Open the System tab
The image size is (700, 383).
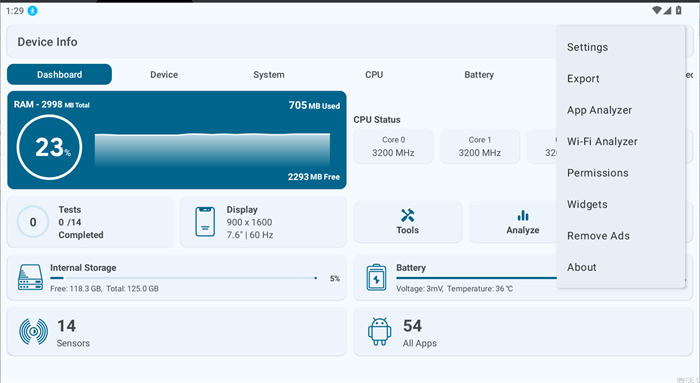click(269, 75)
